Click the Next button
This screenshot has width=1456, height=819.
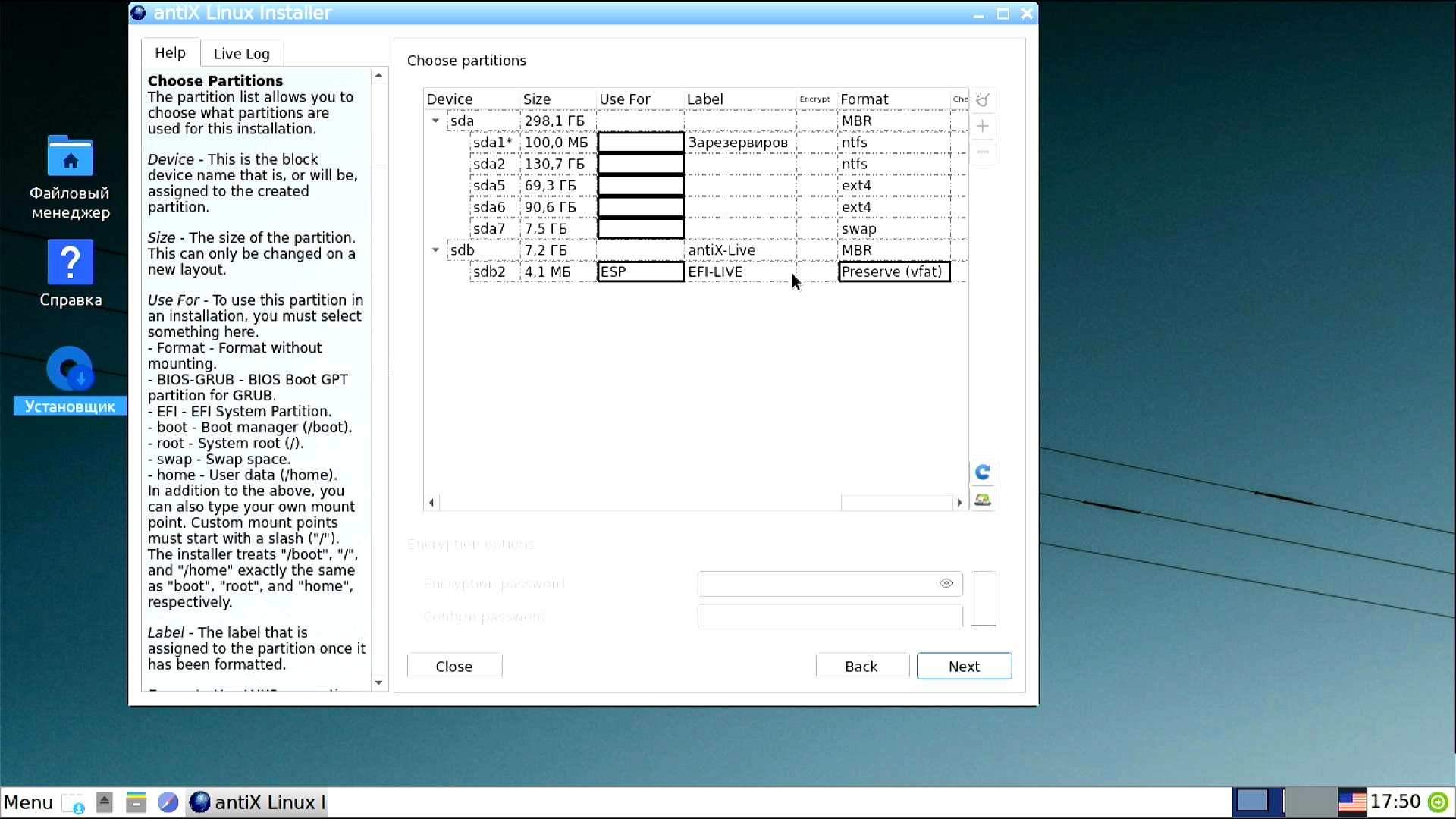(x=964, y=666)
